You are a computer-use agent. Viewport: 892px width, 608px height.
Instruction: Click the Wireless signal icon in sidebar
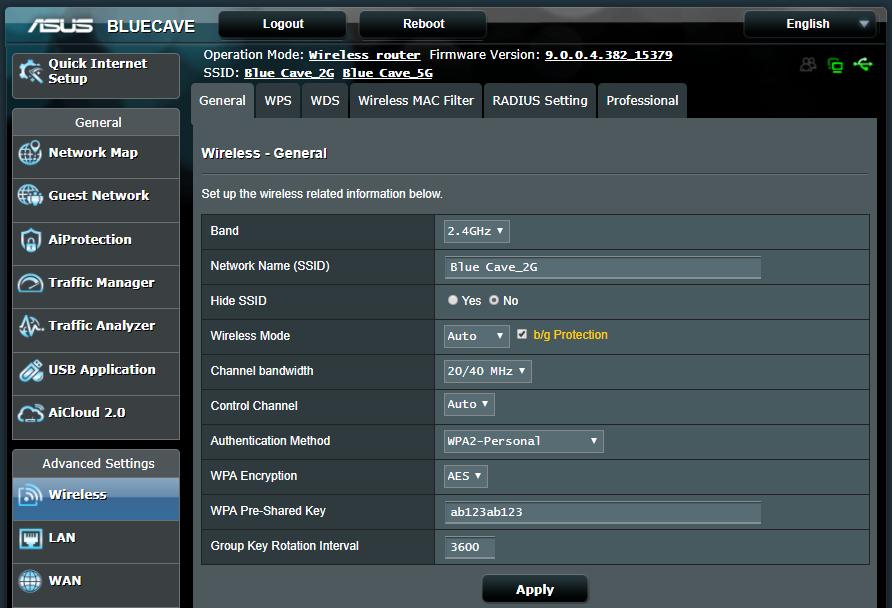(x=30, y=495)
